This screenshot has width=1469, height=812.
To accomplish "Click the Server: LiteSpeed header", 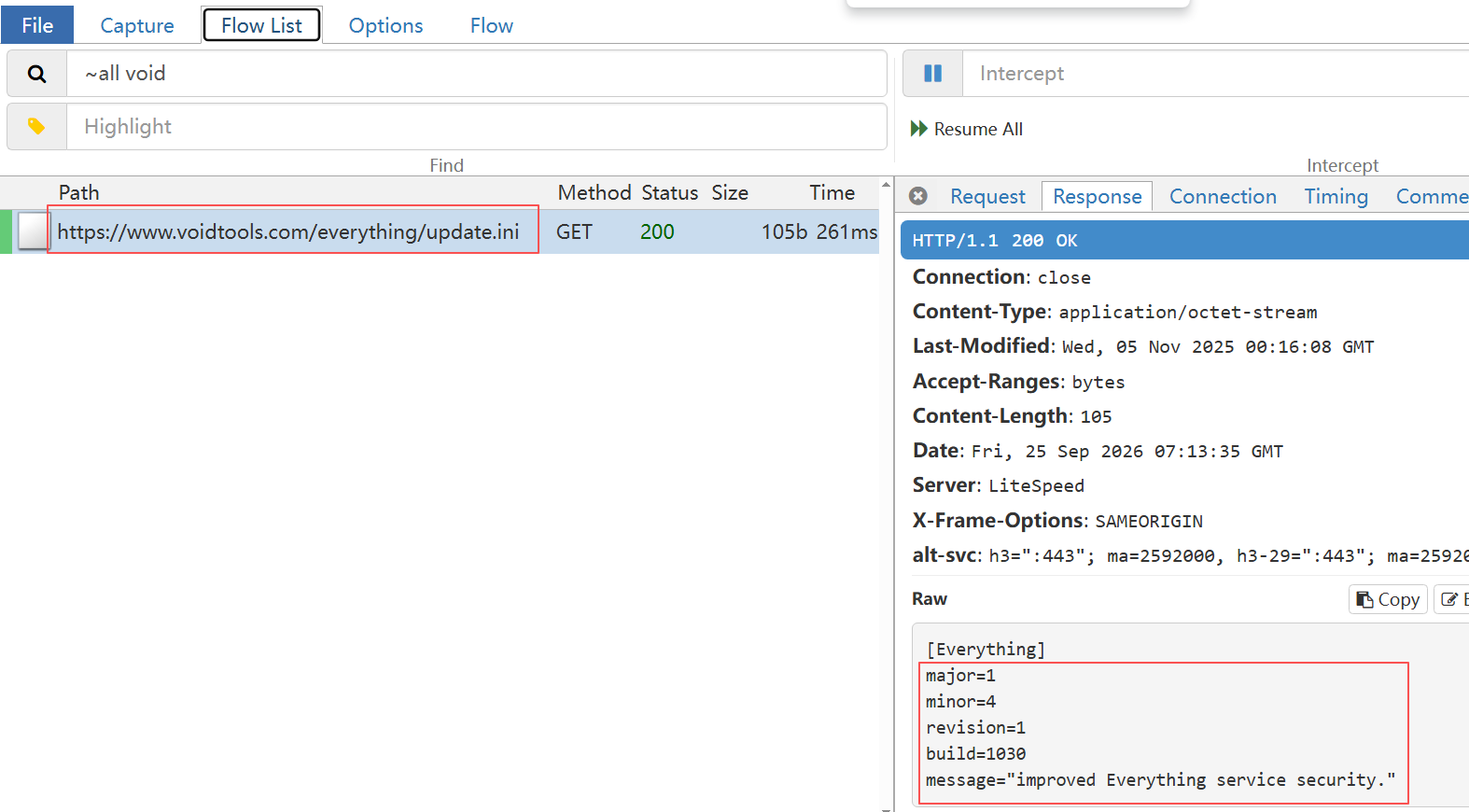I will [x=998, y=485].
